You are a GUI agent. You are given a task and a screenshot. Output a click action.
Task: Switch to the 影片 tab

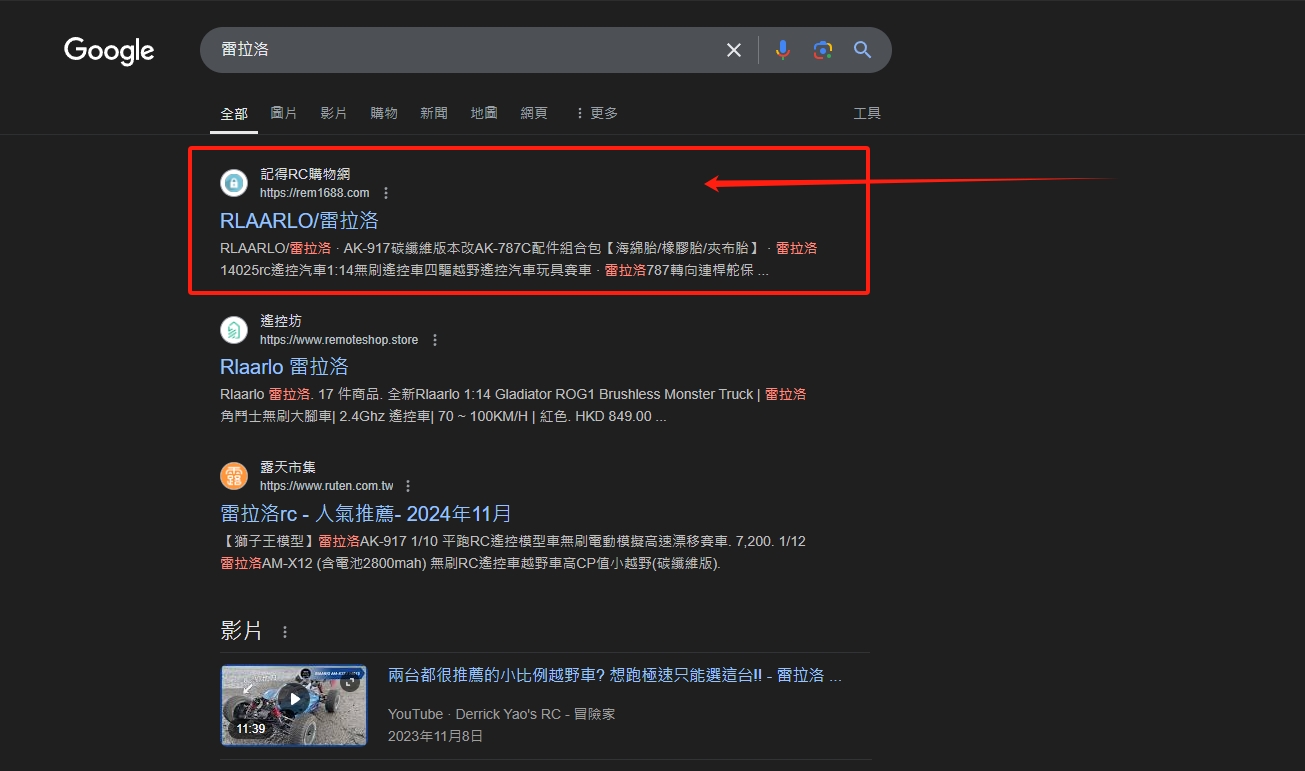point(334,114)
